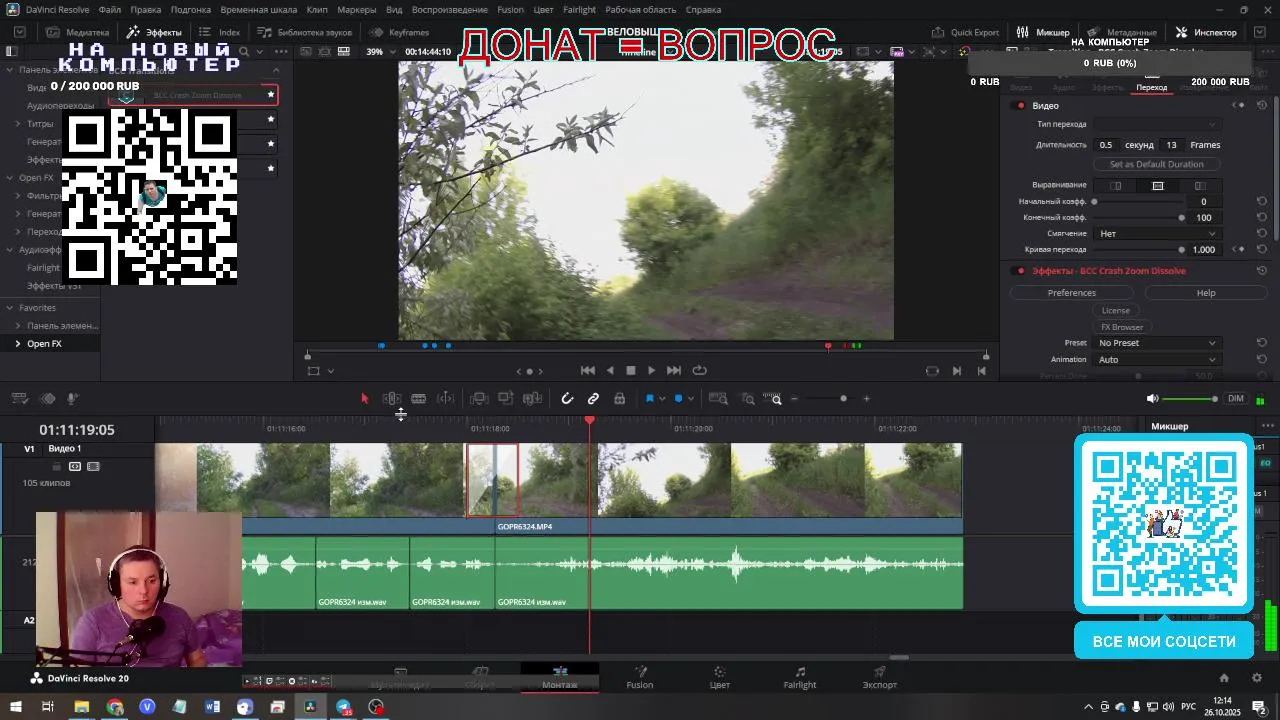This screenshot has width=1280, height=720.
Task: Toggle the magnet Snapping icon
Action: coord(567,399)
